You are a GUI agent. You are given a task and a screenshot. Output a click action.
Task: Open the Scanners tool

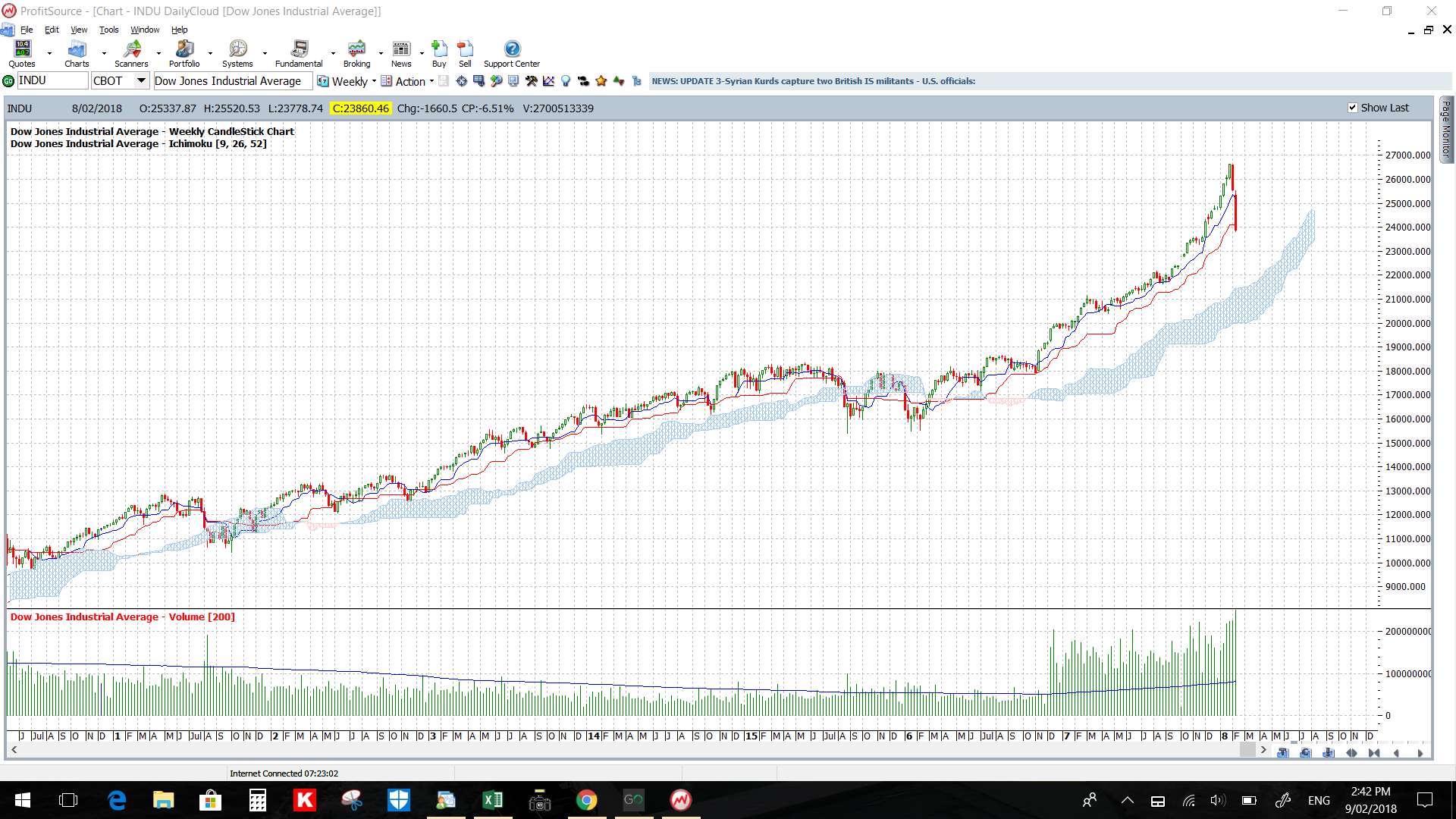pos(131,53)
